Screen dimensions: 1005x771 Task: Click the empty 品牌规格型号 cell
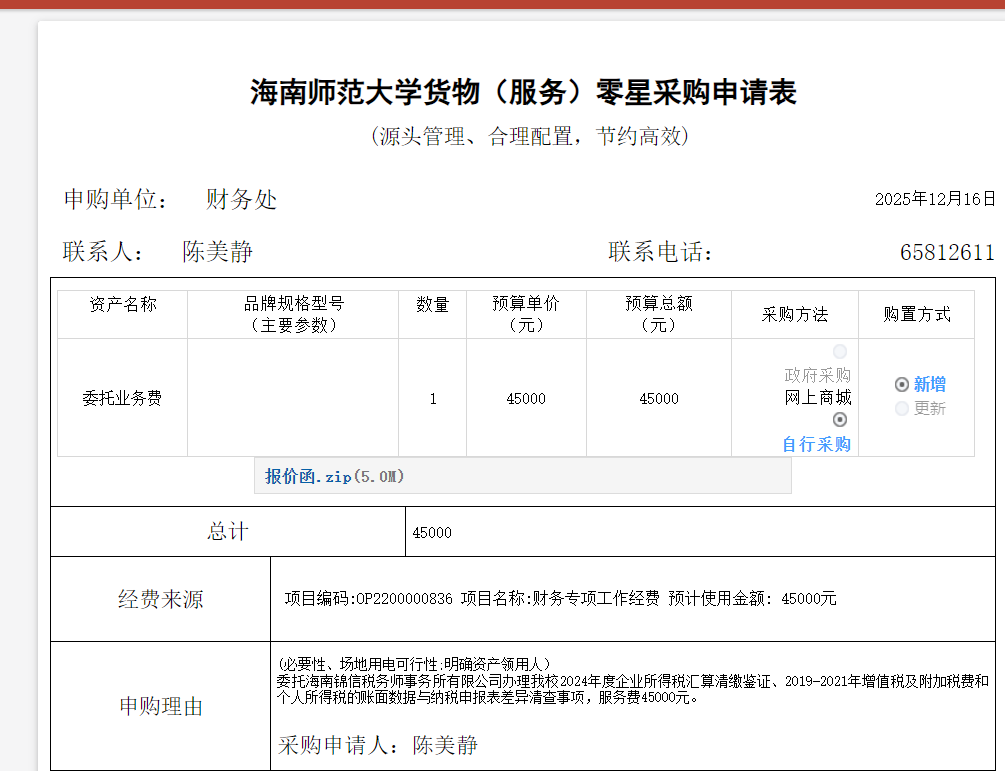tap(293, 398)
